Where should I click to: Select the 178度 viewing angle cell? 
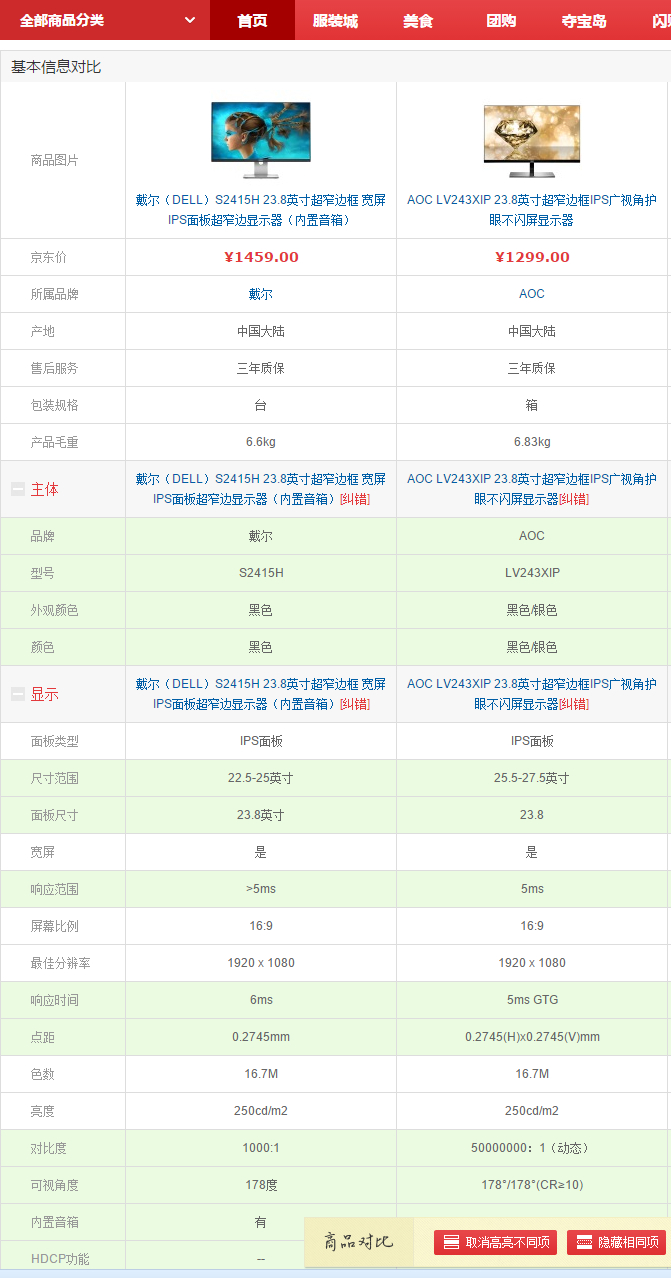[260, 1185]
